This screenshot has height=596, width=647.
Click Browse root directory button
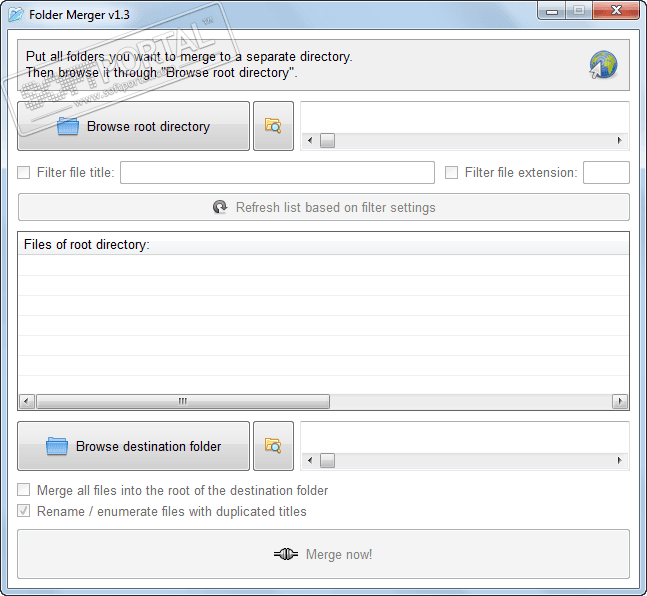(133, 126)
